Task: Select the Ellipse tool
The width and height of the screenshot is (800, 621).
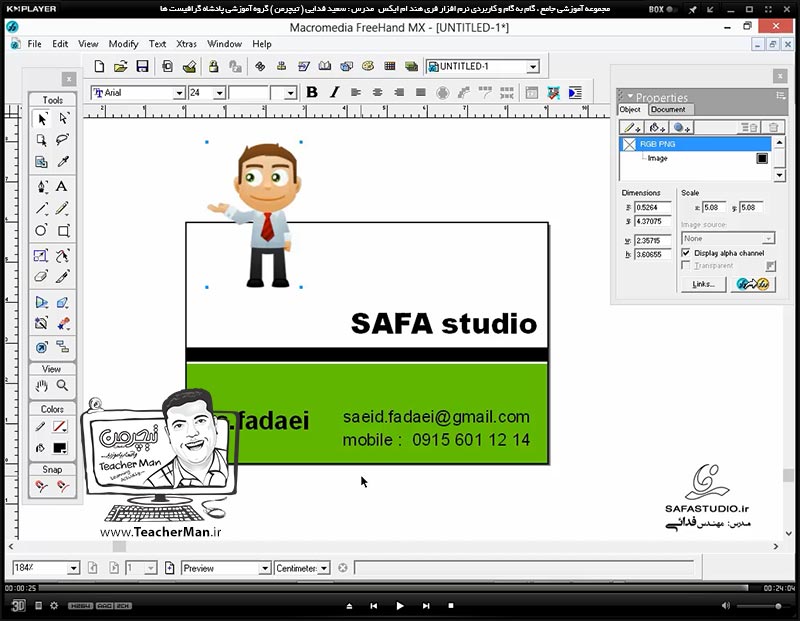Action: click(x=41, y=231)
